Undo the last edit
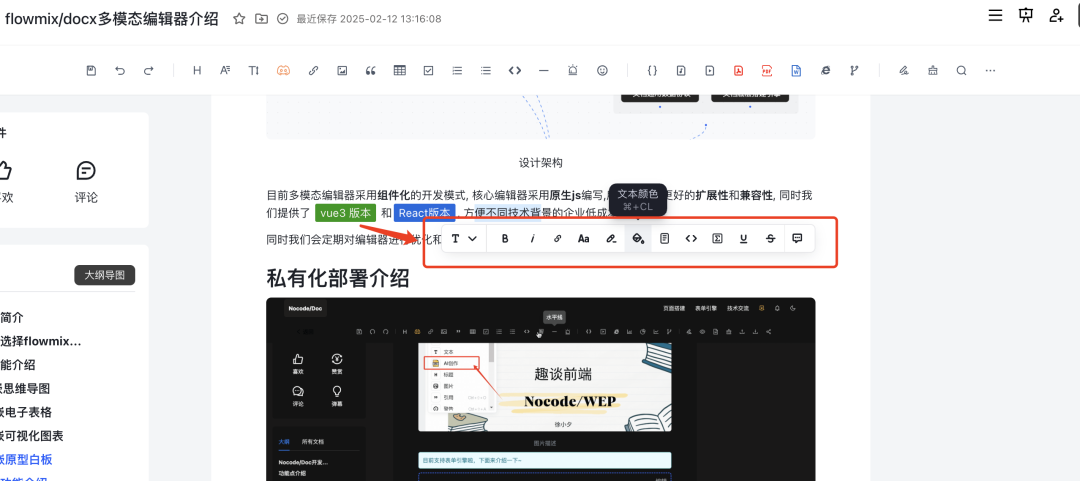1080x481 pixels. pyautogui.click(x=120, y=70)
